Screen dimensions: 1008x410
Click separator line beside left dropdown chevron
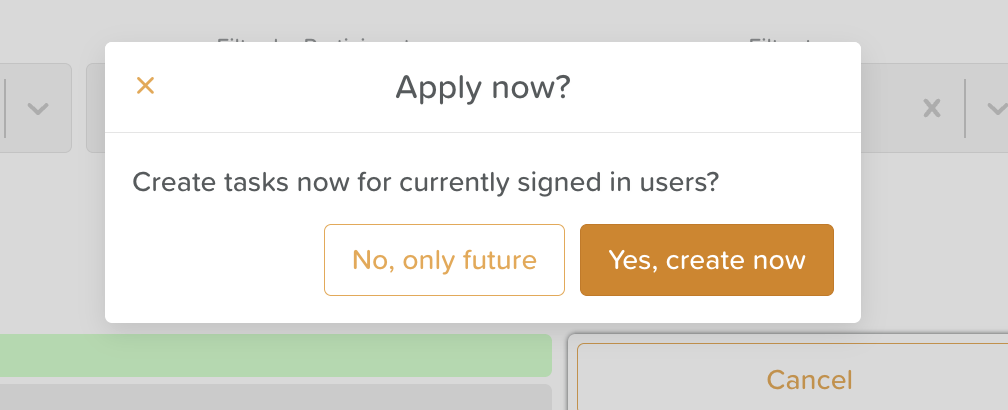point(7,108)
